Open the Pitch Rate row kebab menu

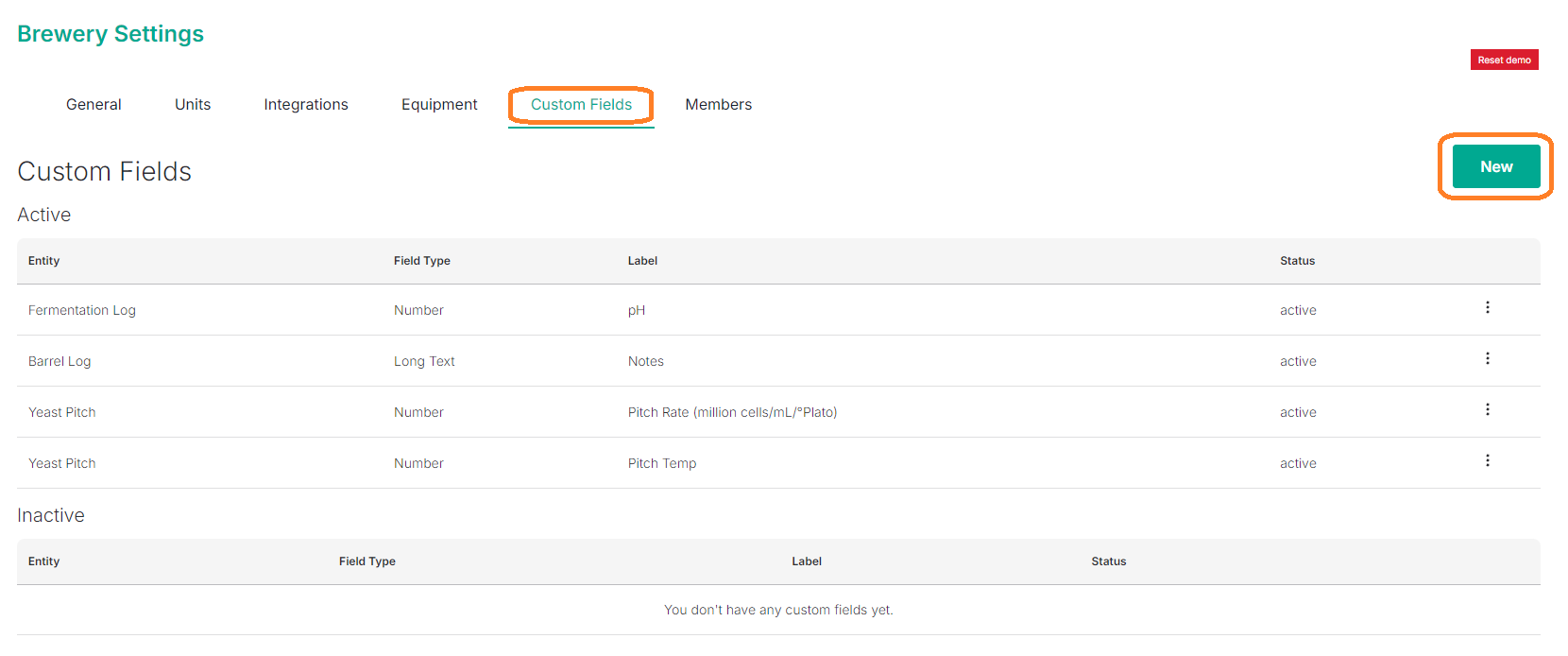click(1487, 409)
